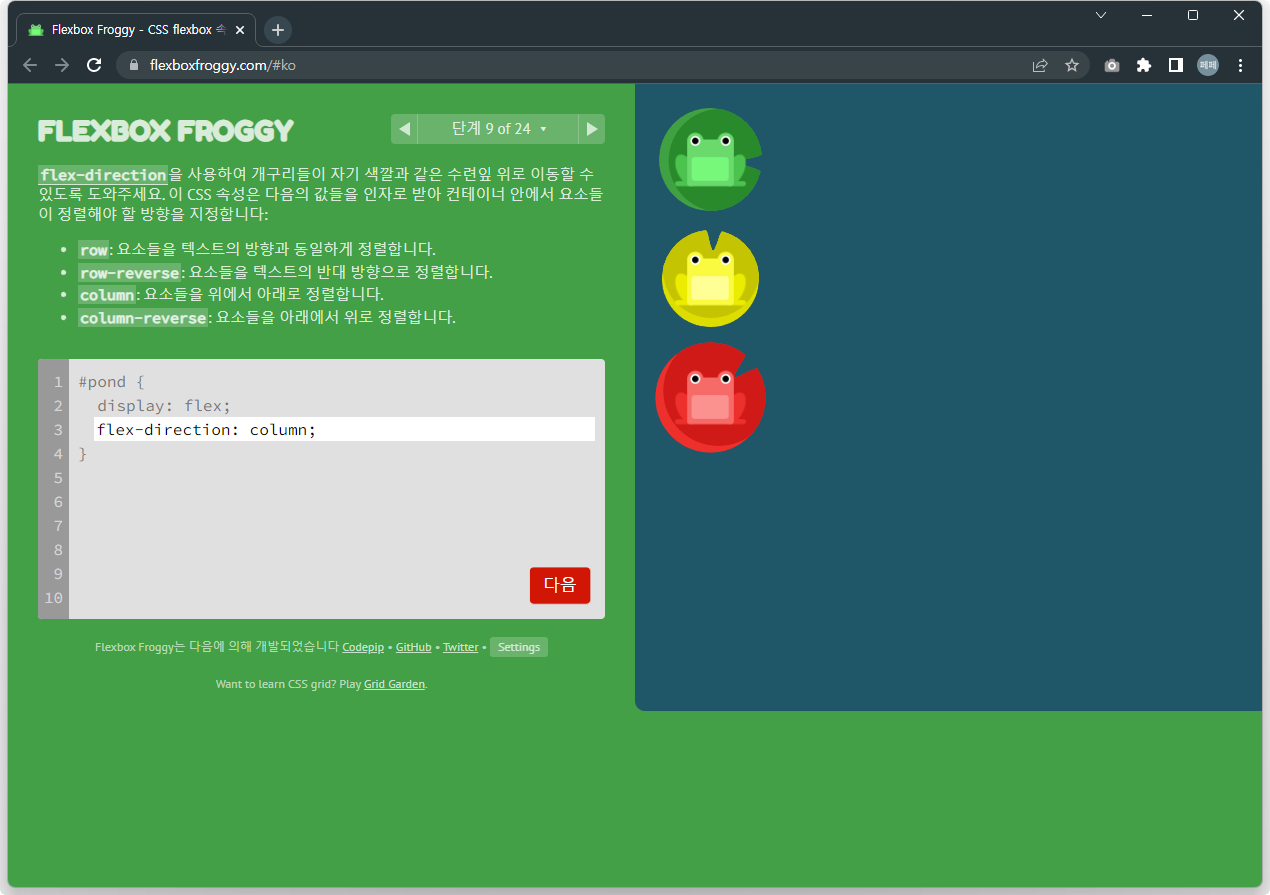Click the row-reverse code keyword
This screenshot has height=895, width=1270.
(130, 272)
